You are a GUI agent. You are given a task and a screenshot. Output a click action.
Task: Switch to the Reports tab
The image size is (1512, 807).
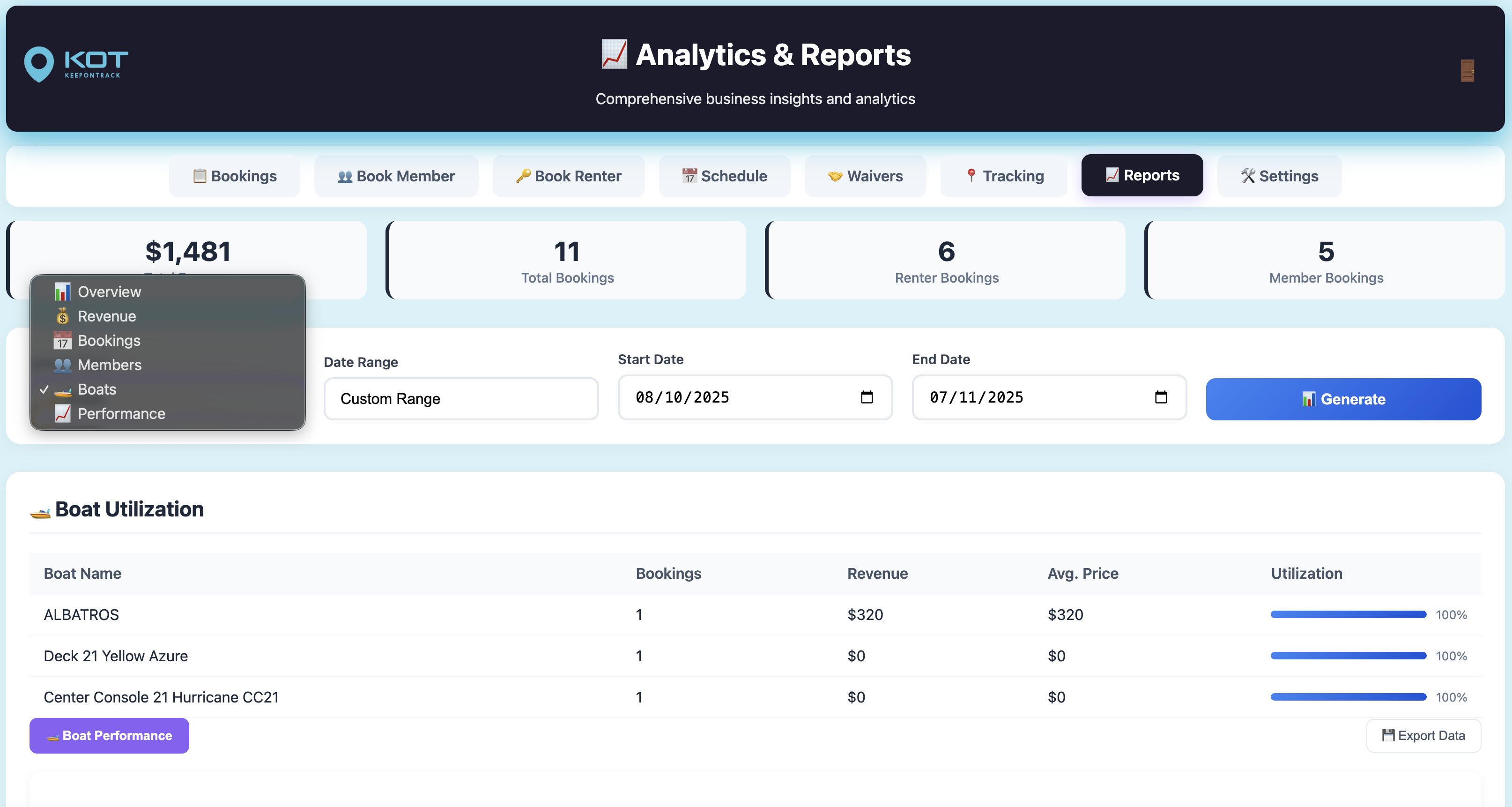click(1141, 175)
